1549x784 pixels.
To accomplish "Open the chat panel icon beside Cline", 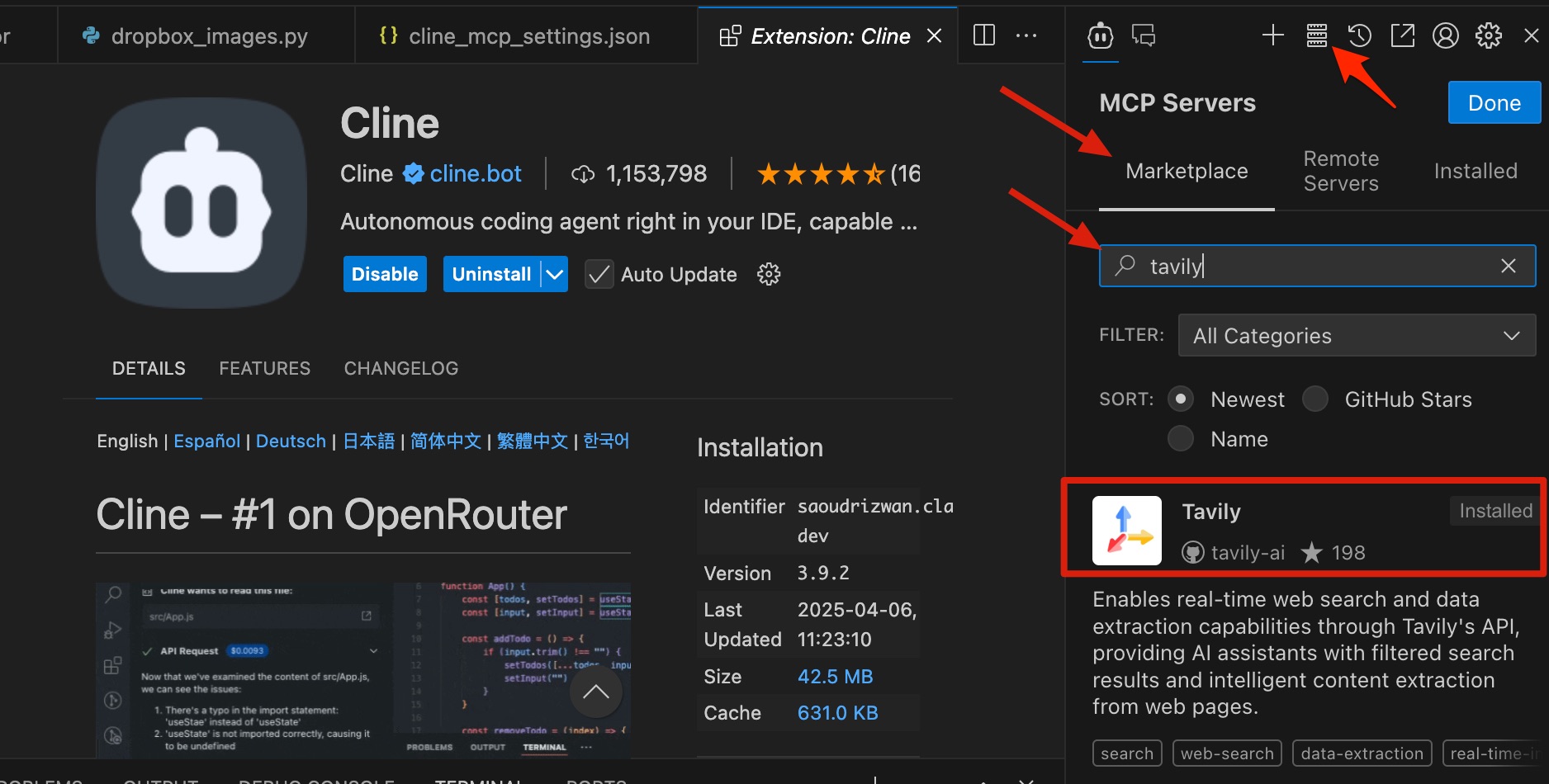I will click(1144, 35).
